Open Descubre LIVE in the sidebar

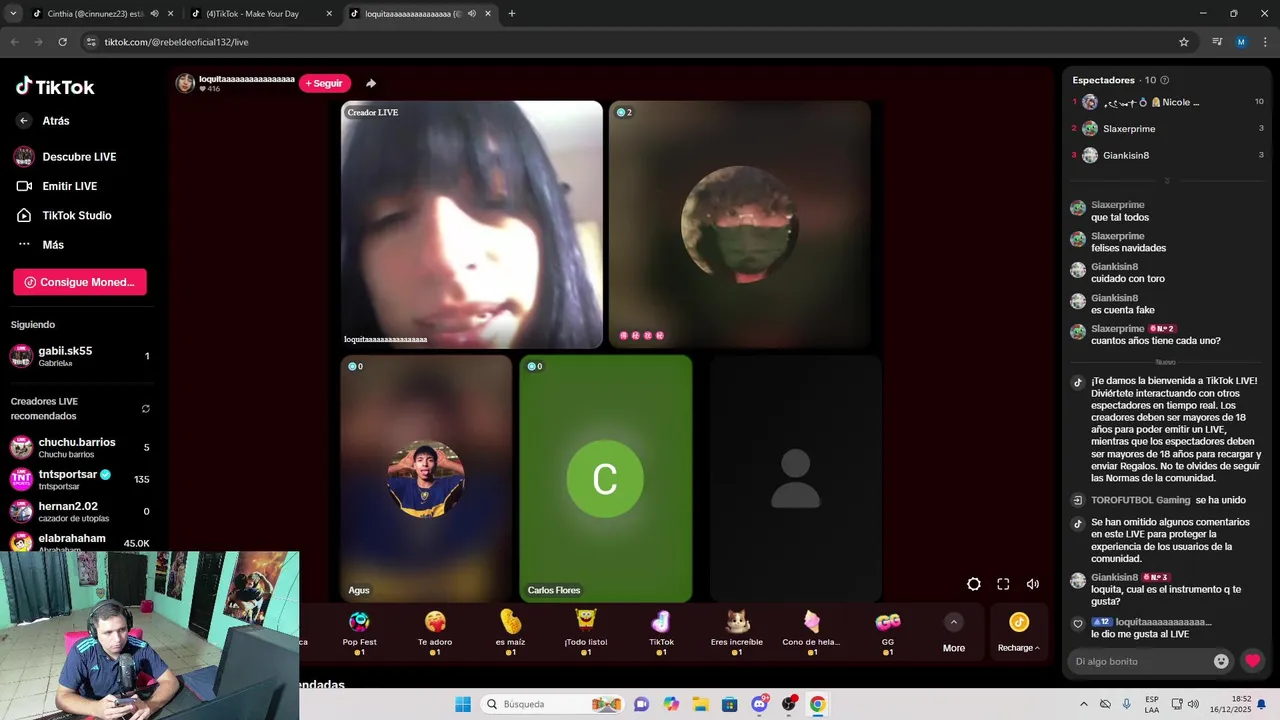coord(65,157)
